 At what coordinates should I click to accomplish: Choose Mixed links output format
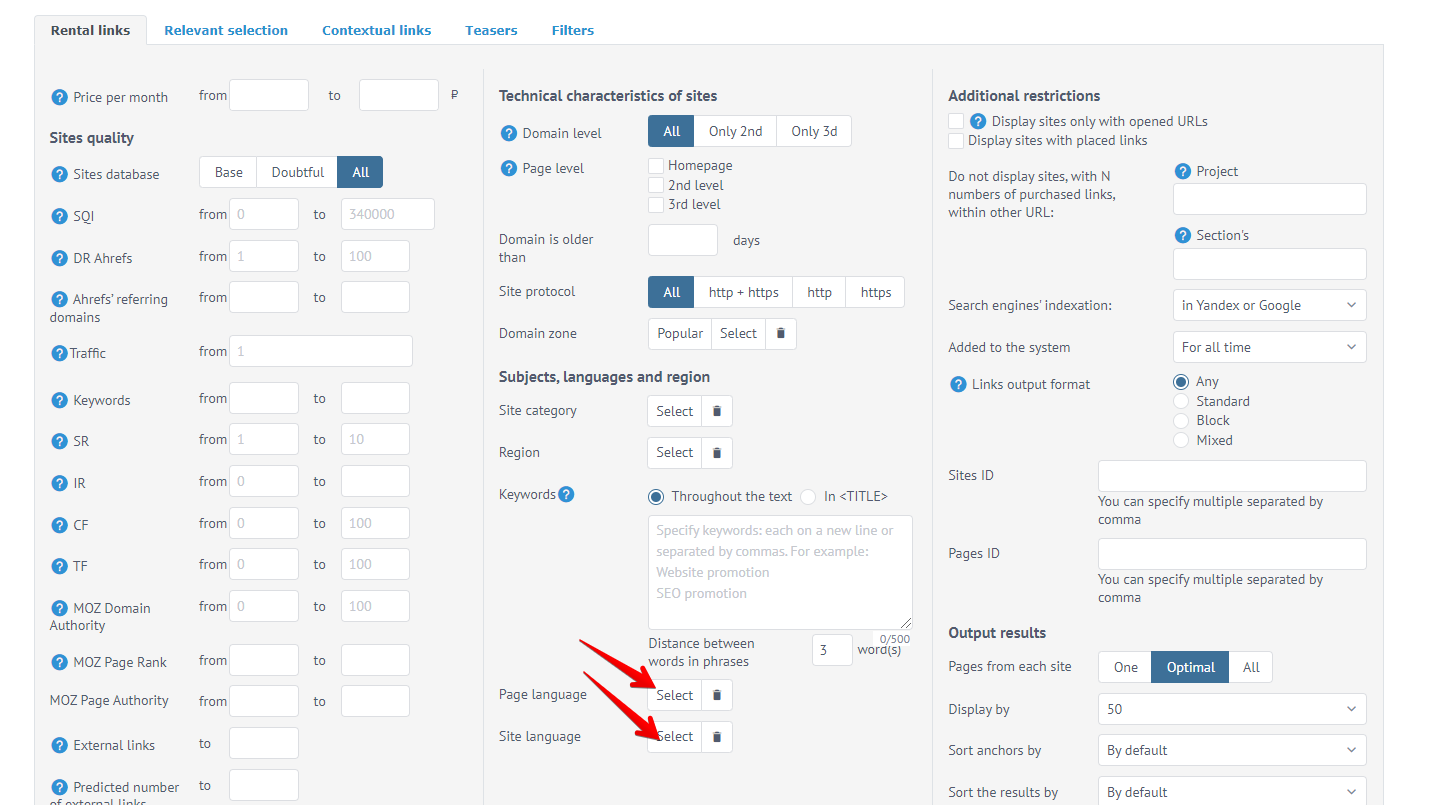point(1181,440)
